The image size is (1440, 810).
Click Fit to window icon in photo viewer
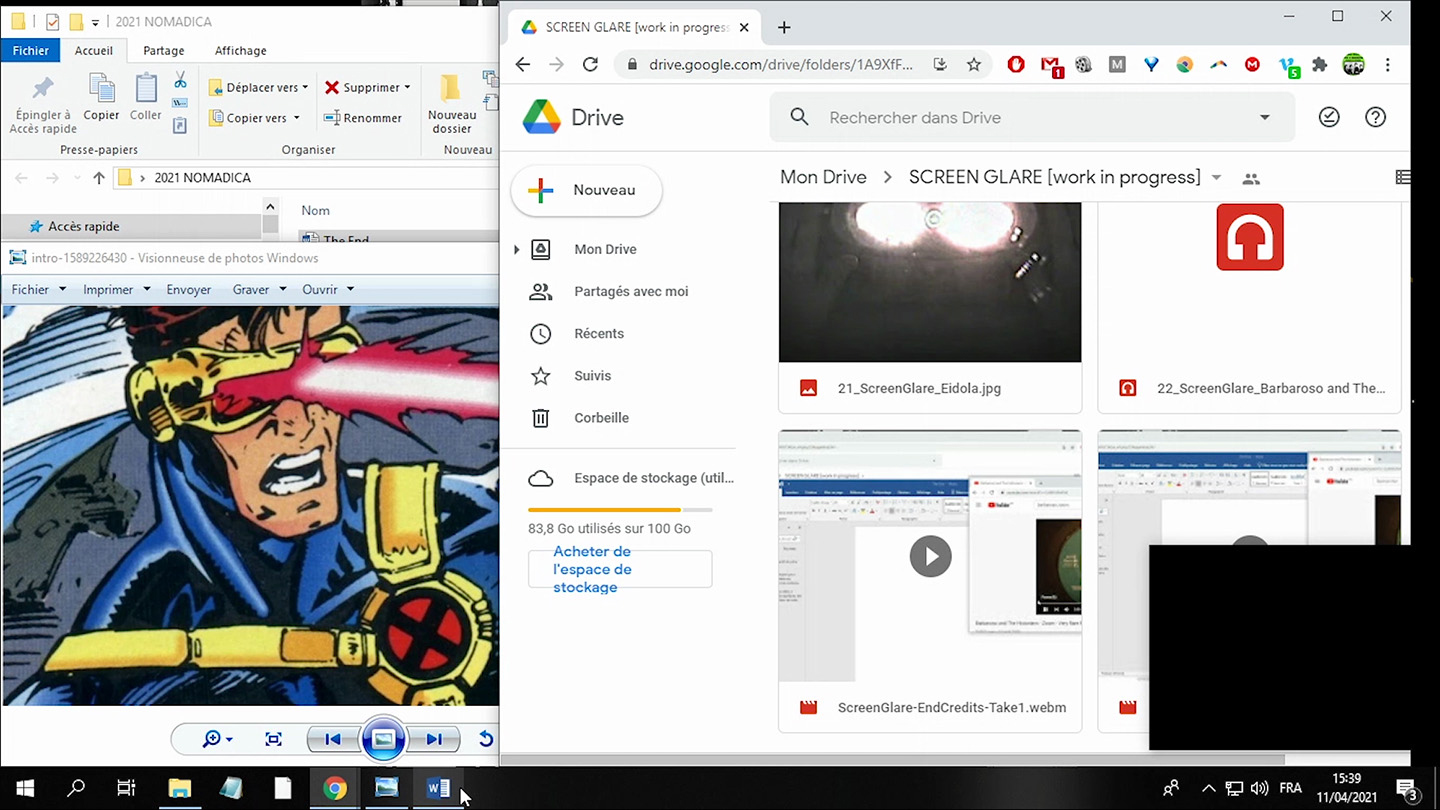click(273, 739)
